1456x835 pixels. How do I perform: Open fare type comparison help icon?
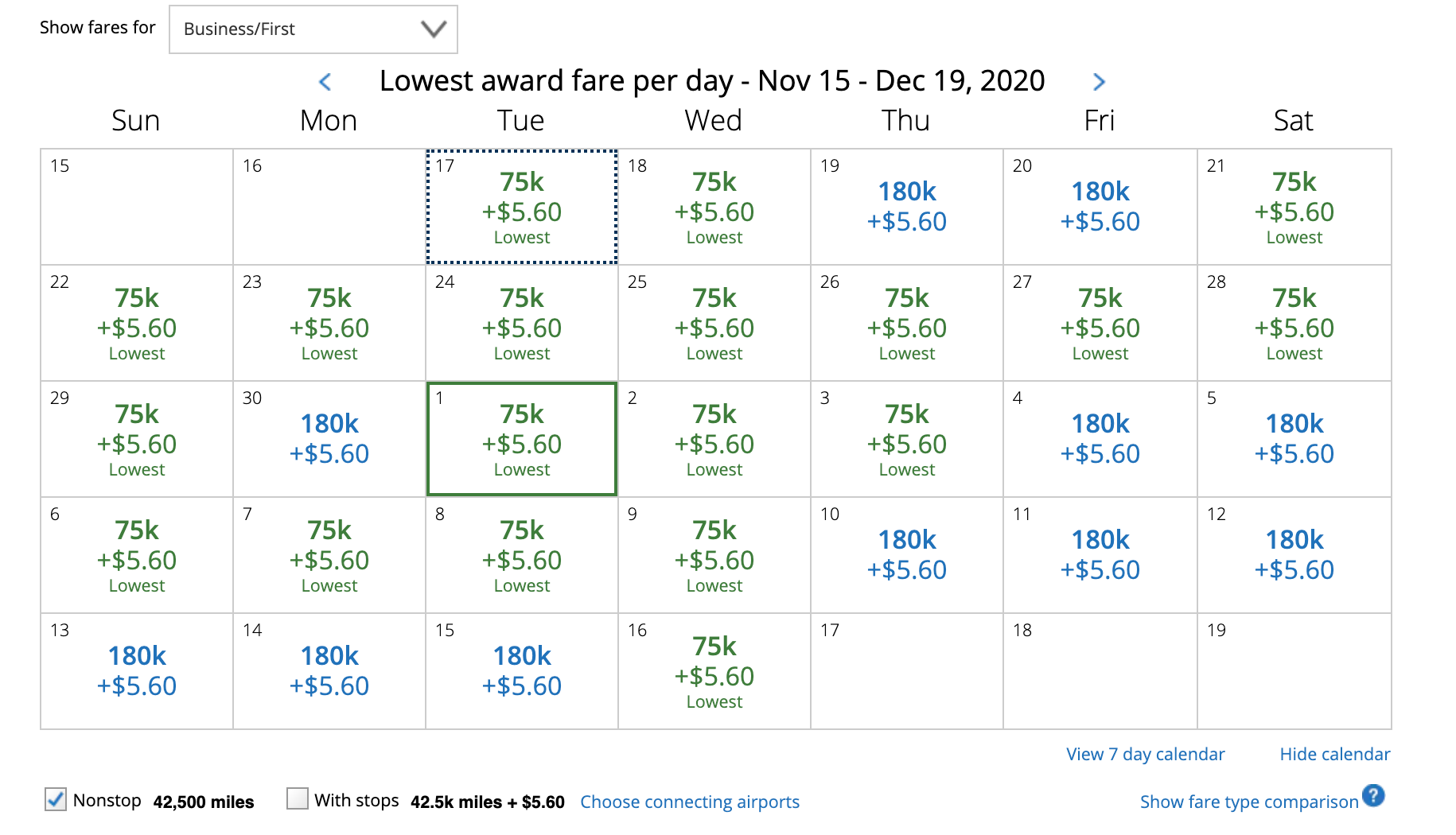pyautogui.click(x=1372, y=796)
